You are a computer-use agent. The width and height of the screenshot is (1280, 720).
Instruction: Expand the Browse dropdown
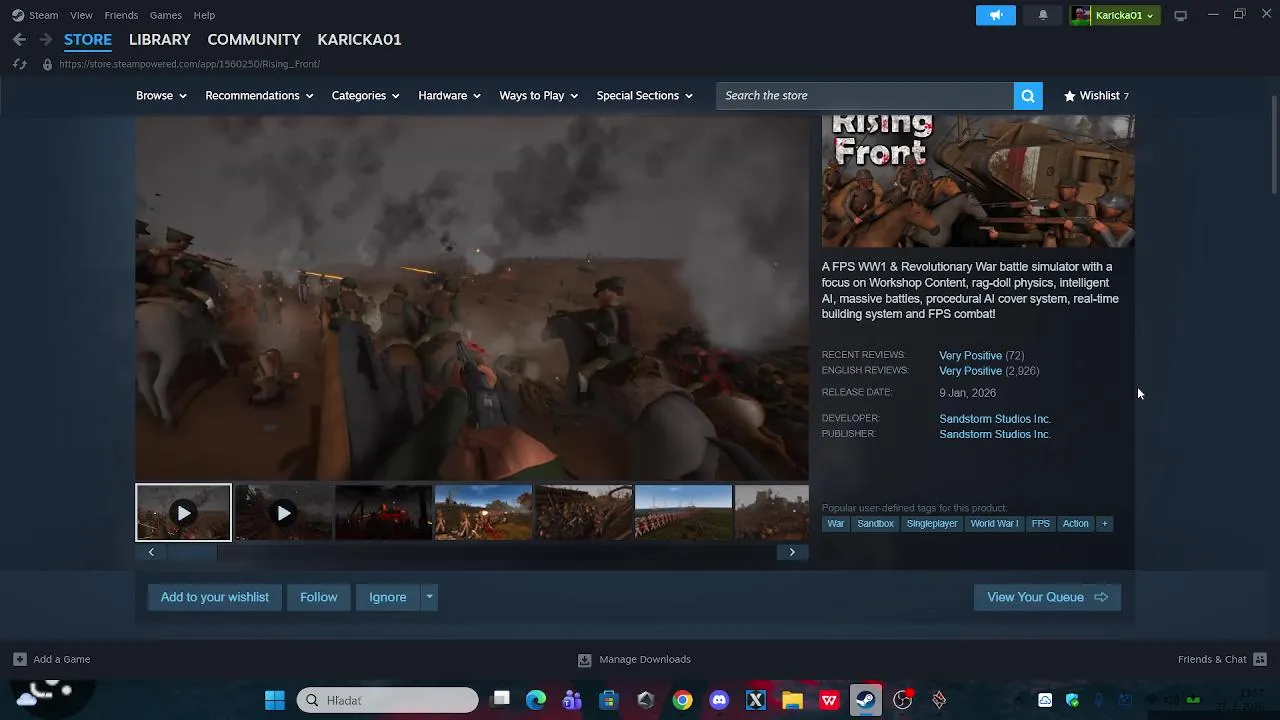[x=161, y=96]
